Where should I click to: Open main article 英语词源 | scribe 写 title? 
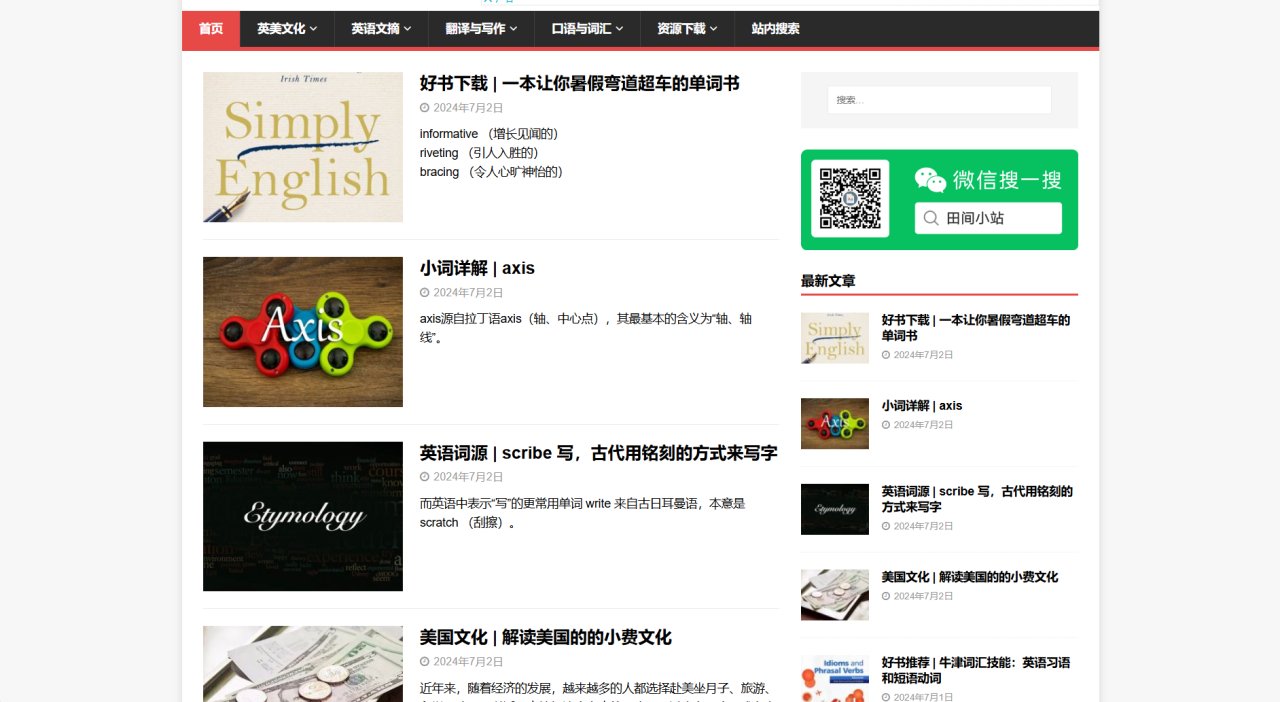pos(598,453)
